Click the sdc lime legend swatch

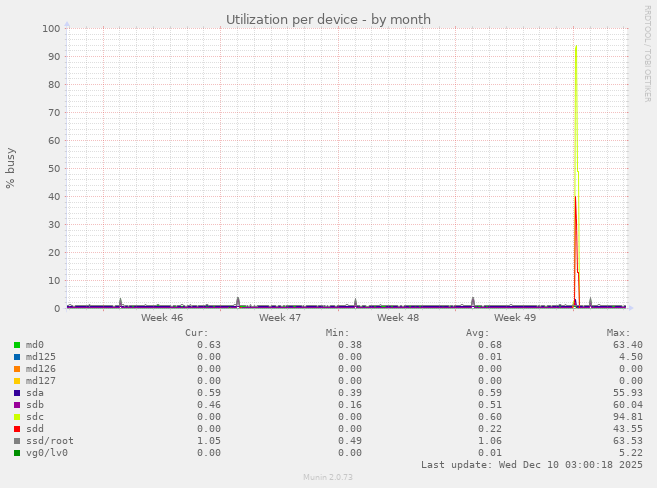17,417
